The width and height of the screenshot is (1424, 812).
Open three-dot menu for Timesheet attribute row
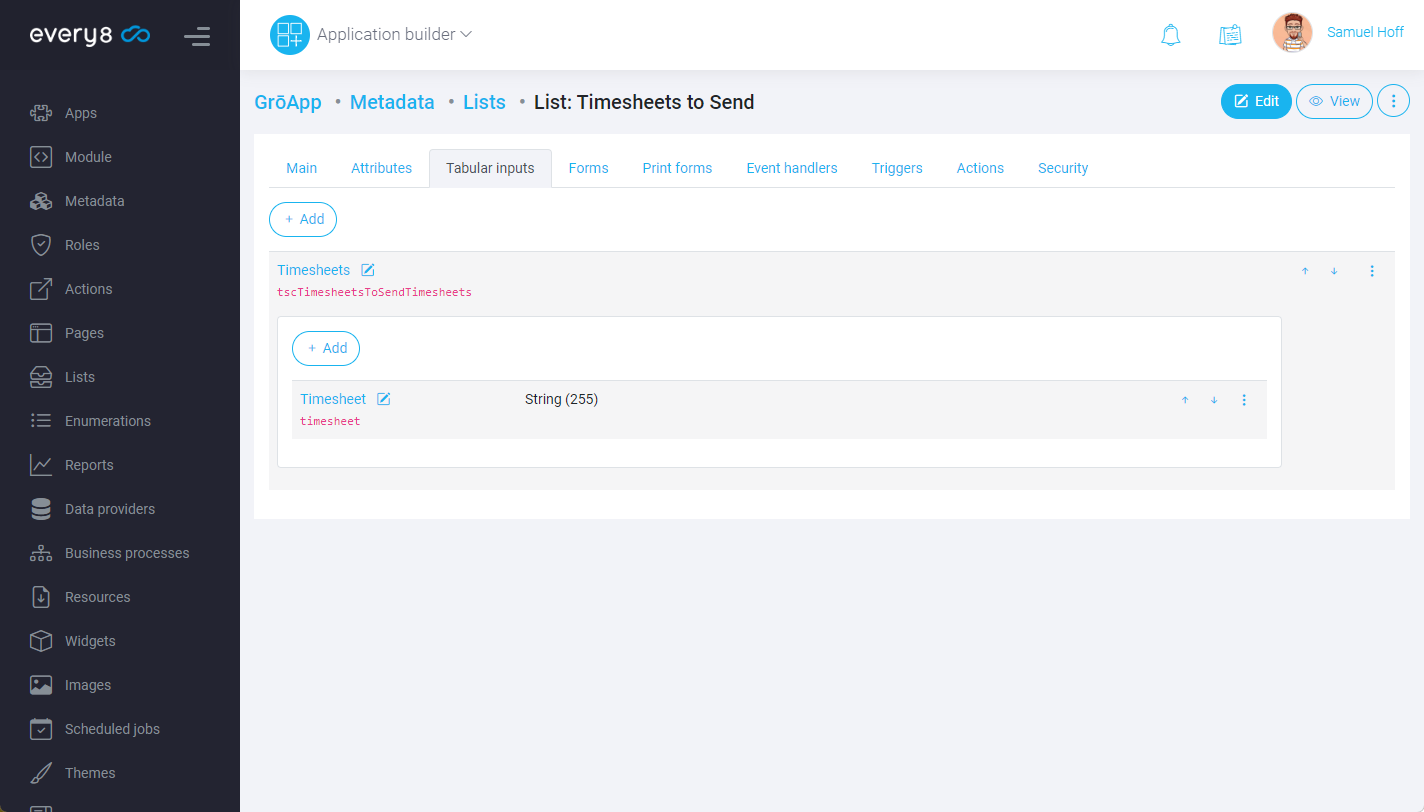[1244, 400]
